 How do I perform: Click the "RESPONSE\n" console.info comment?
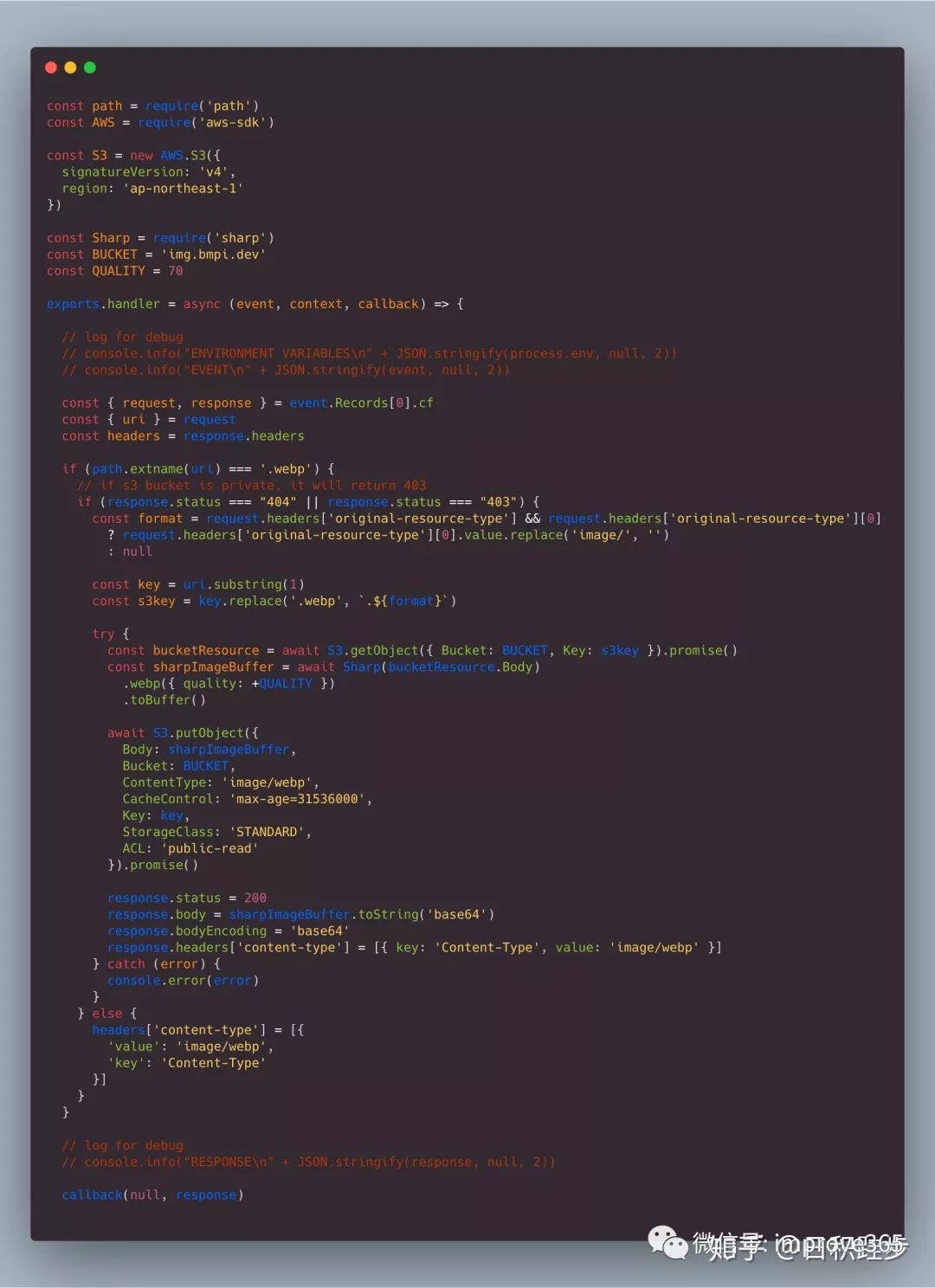pos(308,1162)
